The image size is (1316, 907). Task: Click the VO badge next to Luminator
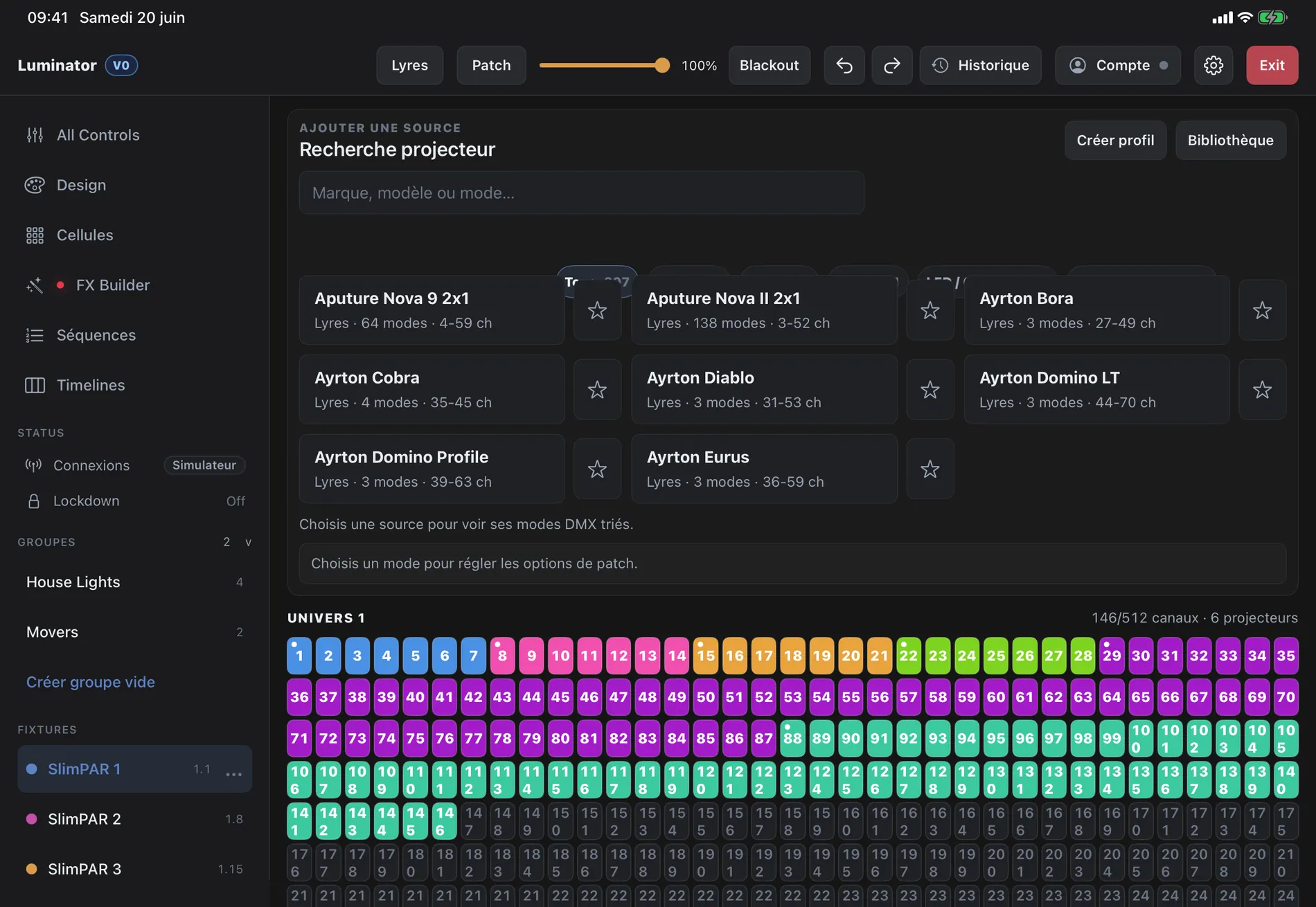[121, 65]
